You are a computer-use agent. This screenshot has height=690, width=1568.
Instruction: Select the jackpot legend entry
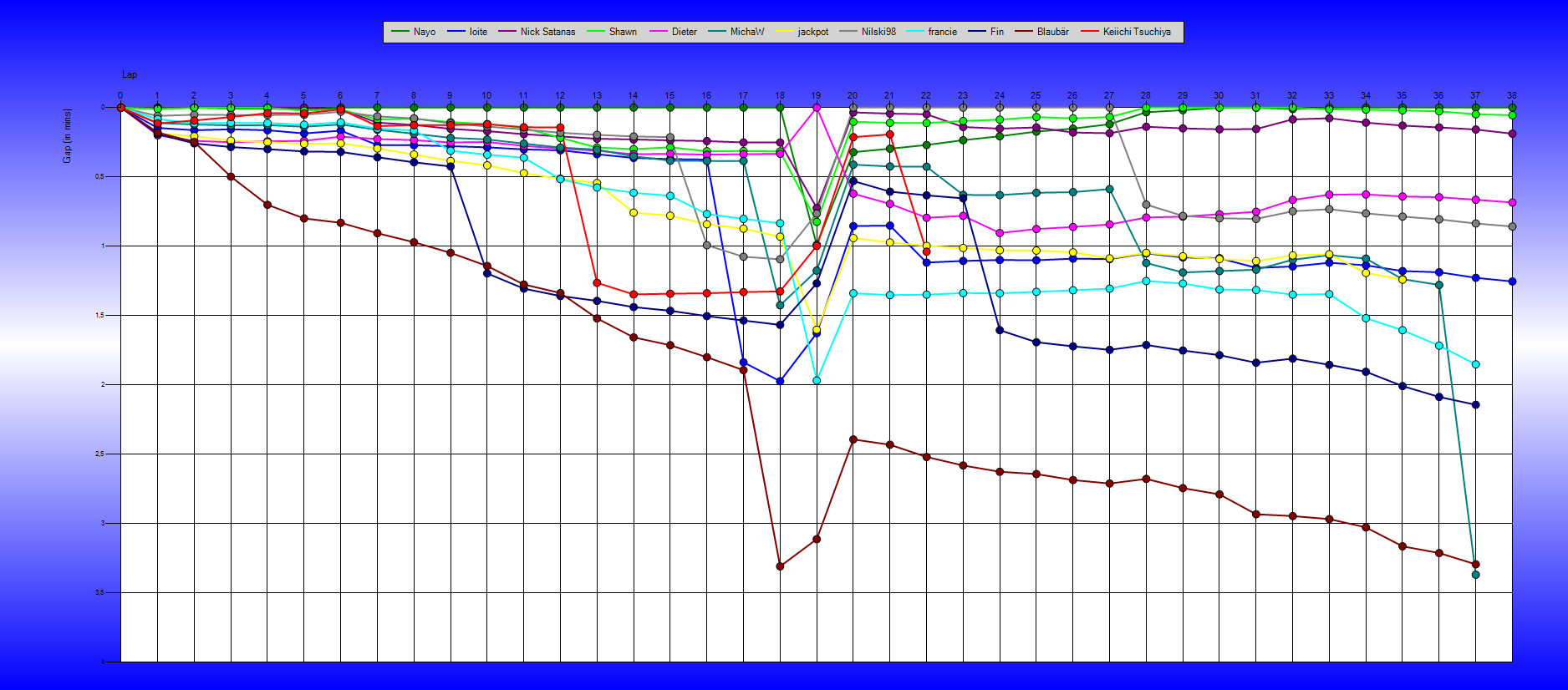point(802,32)
